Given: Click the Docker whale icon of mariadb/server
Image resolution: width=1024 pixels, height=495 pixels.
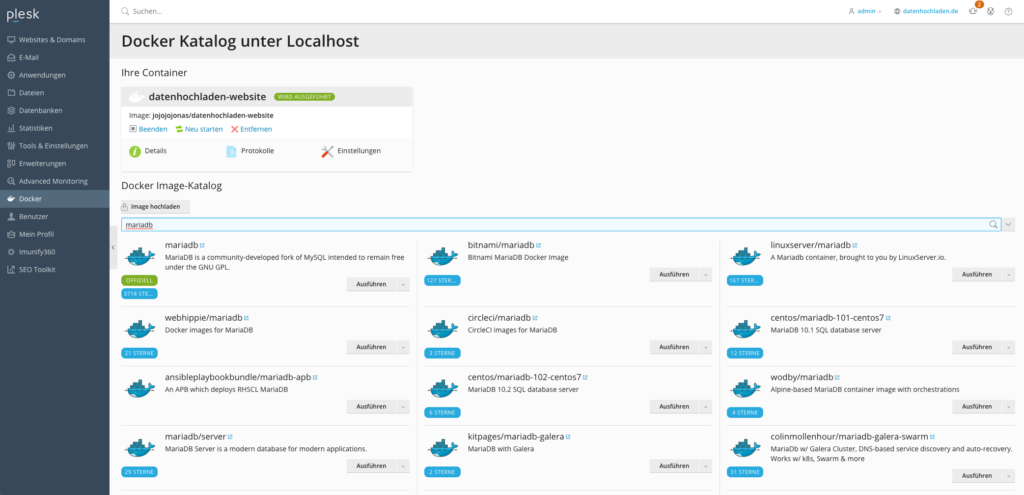Looking at the screenshot, I should pyautogui.click(x=140, y=448).
